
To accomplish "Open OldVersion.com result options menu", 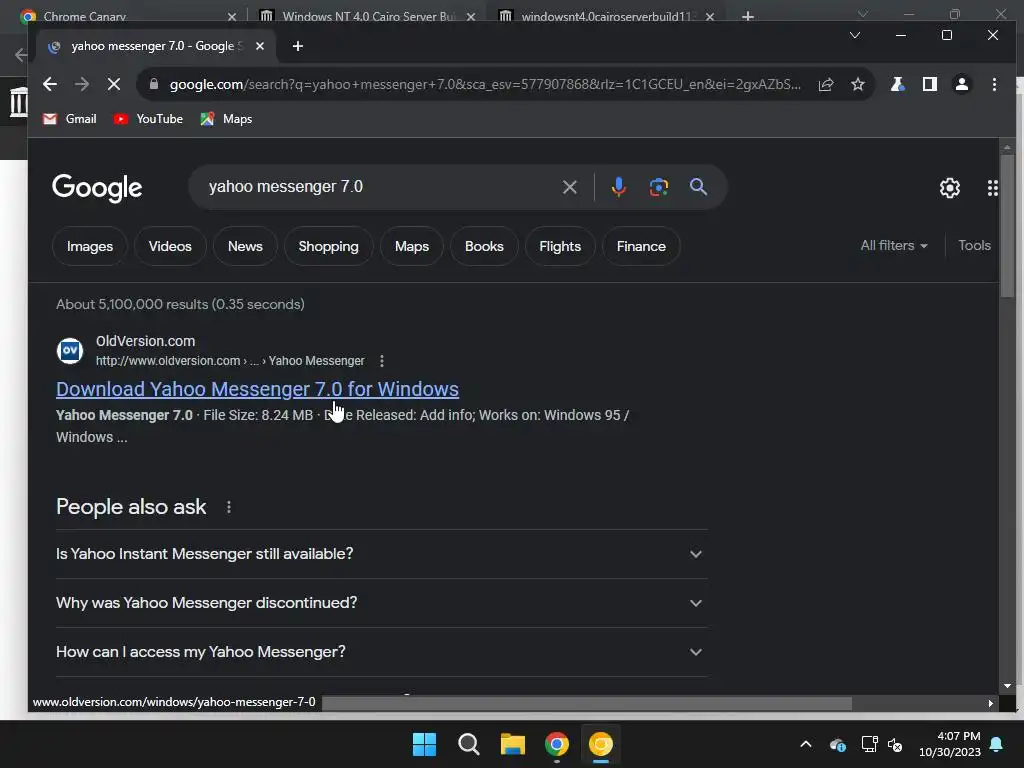I will [382, 360].
